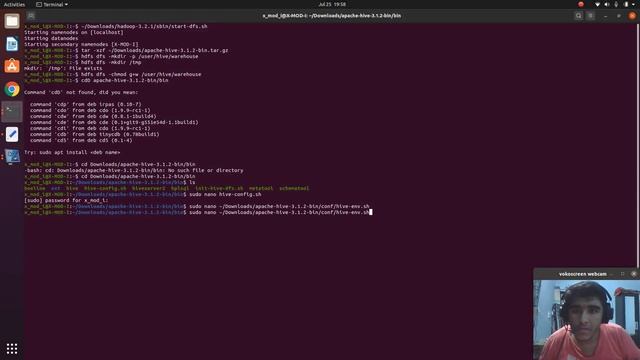Click the ls output listing line

tap(167, 188)
